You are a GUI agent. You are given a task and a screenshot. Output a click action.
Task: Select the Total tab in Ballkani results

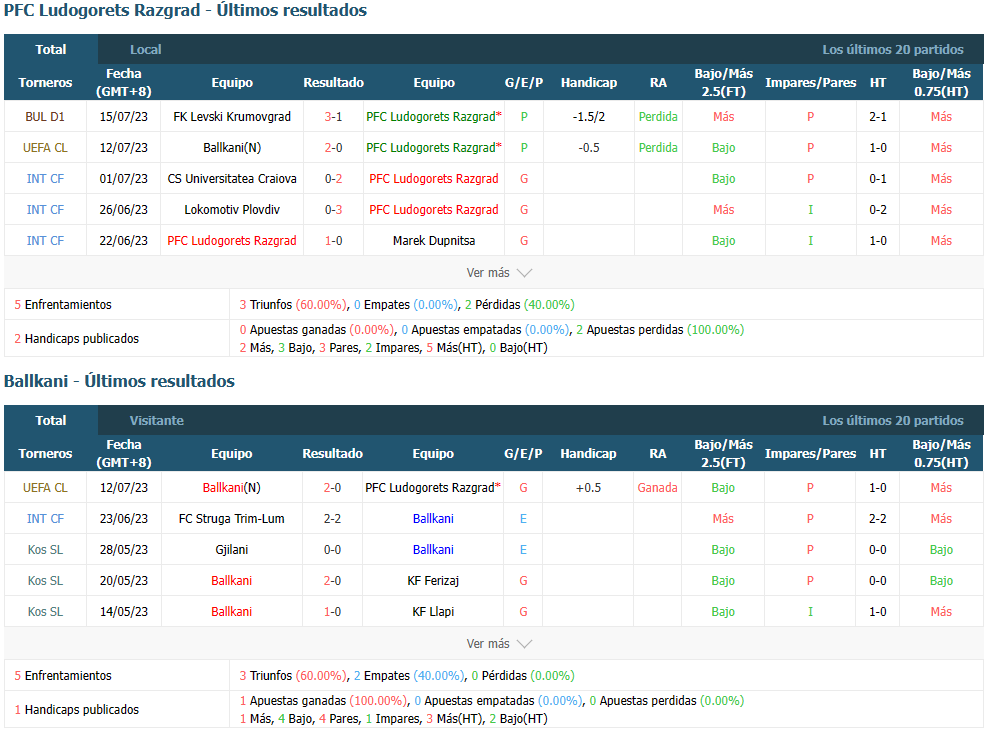pos(50,420)
